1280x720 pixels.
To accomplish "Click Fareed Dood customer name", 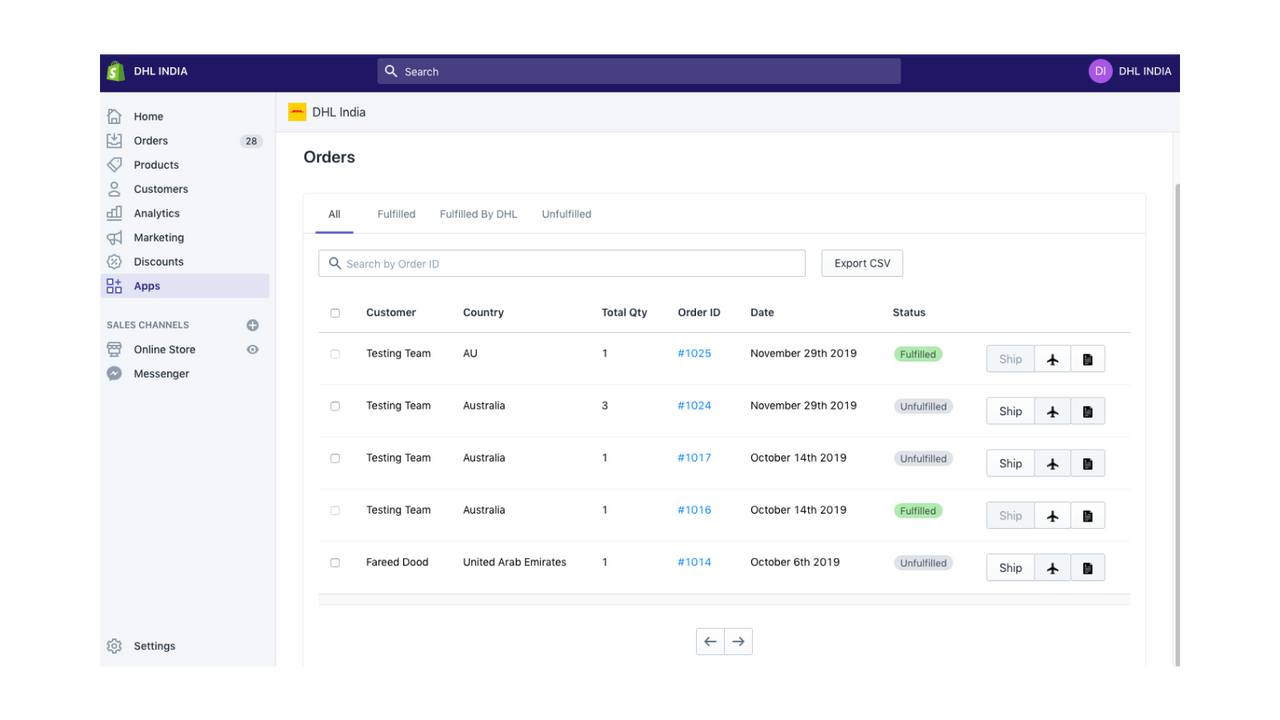I will (x=397, y=562).
